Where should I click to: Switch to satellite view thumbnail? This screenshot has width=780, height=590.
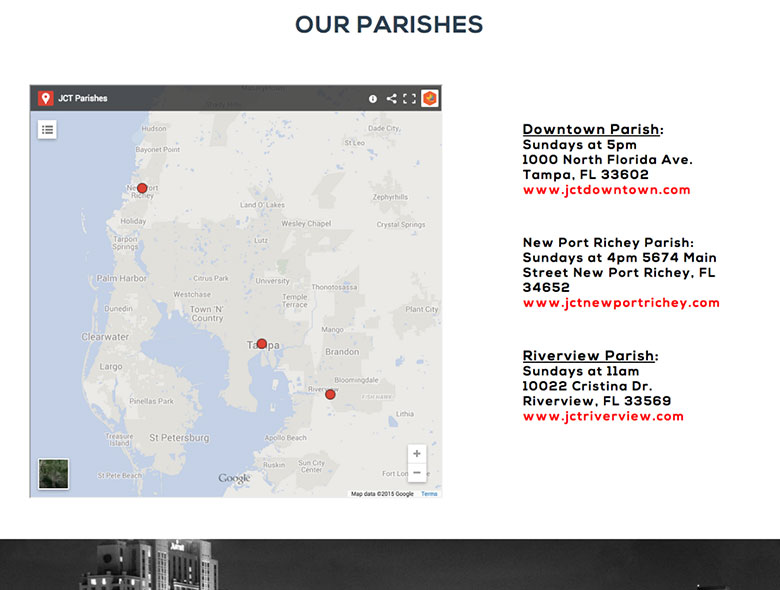tap(53, 474)
